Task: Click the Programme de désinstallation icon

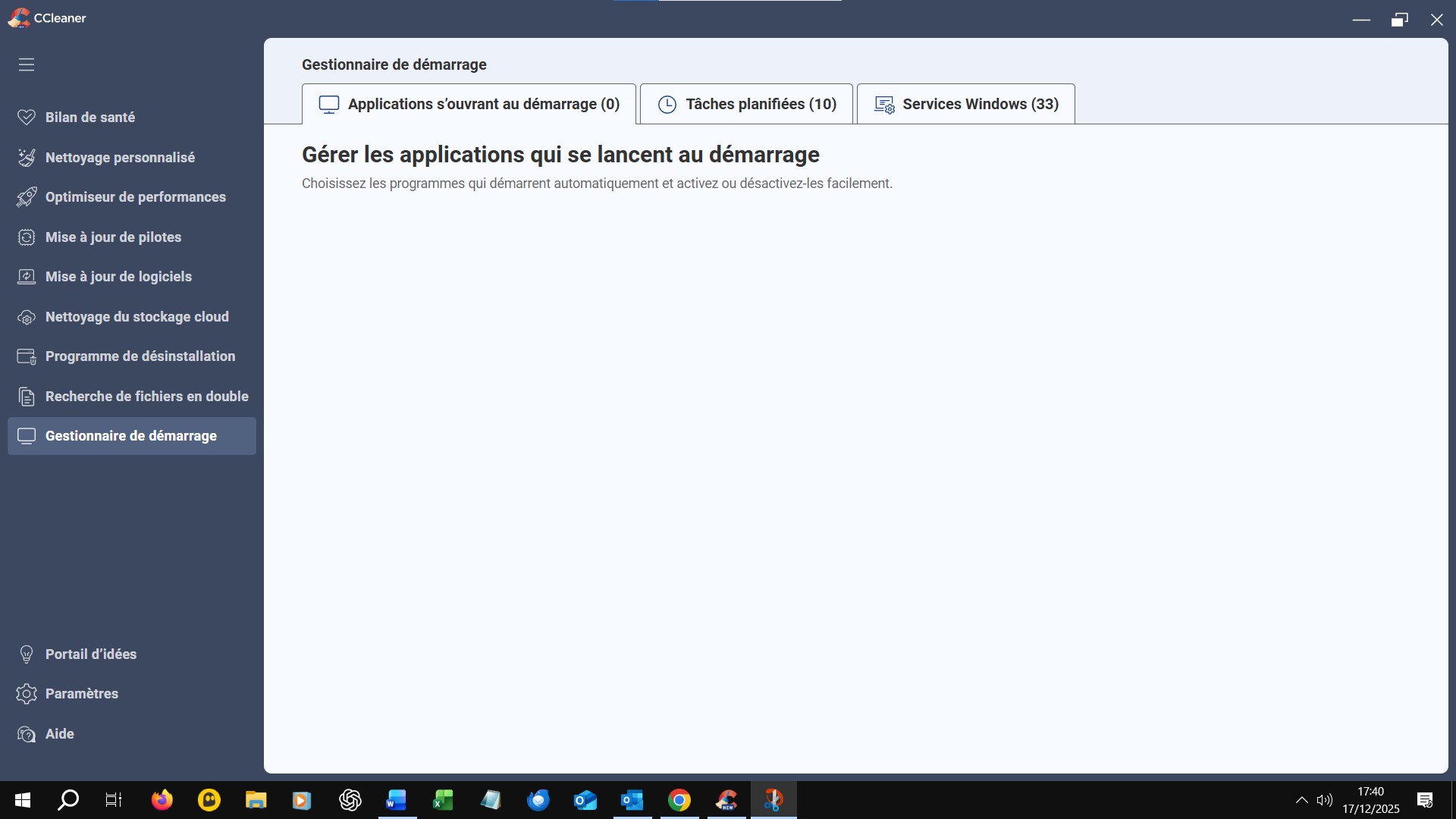Action: pos(27,356)
